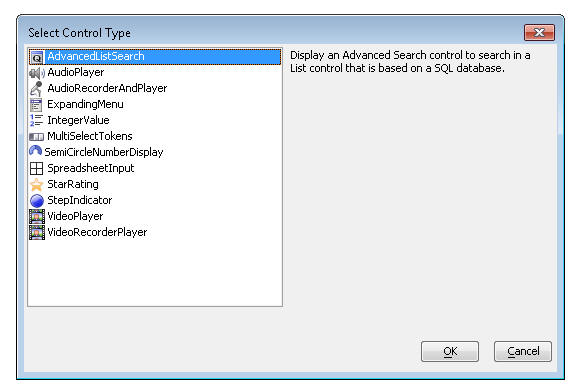
Task: Click the AdvancedListSearch magnifier icon
Action: (x=37, y=57)
